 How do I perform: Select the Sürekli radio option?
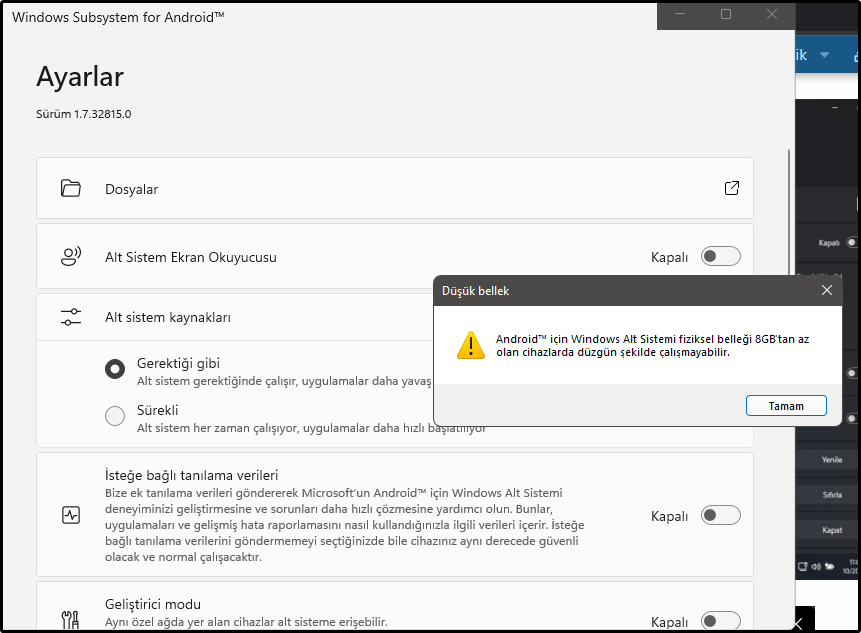point(115,416)
